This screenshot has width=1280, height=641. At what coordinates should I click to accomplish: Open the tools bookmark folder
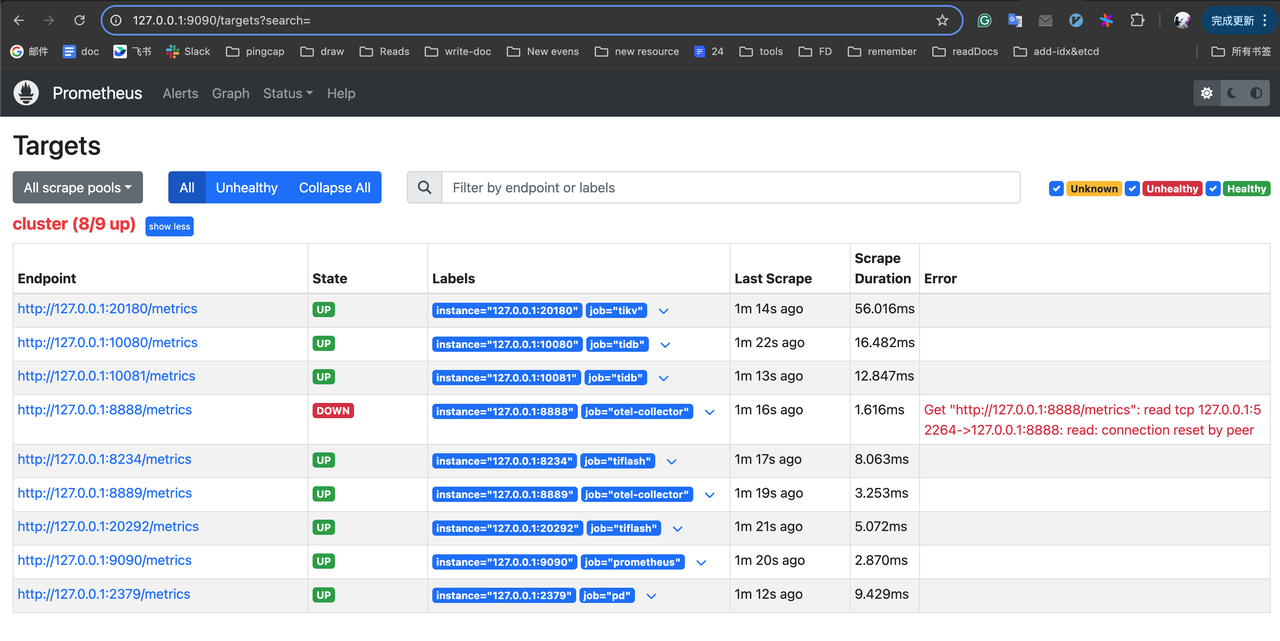tap(761, 51)
